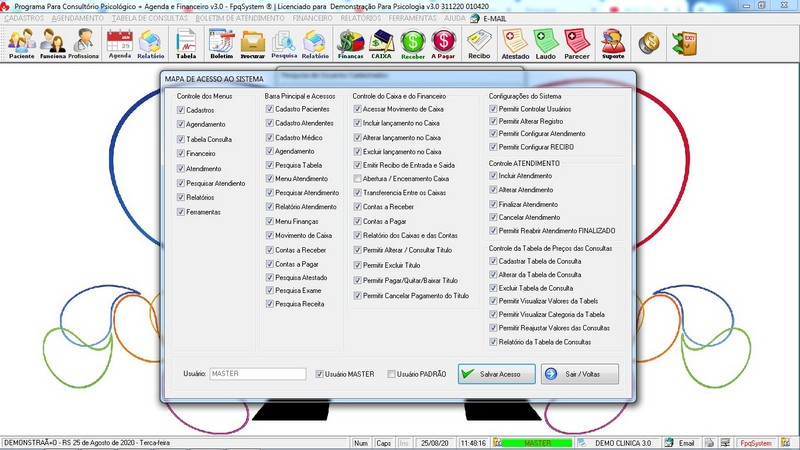This screenshot has height=450, width=800.
Task: Click the A Pagar dollar icon
Action: 444,42
